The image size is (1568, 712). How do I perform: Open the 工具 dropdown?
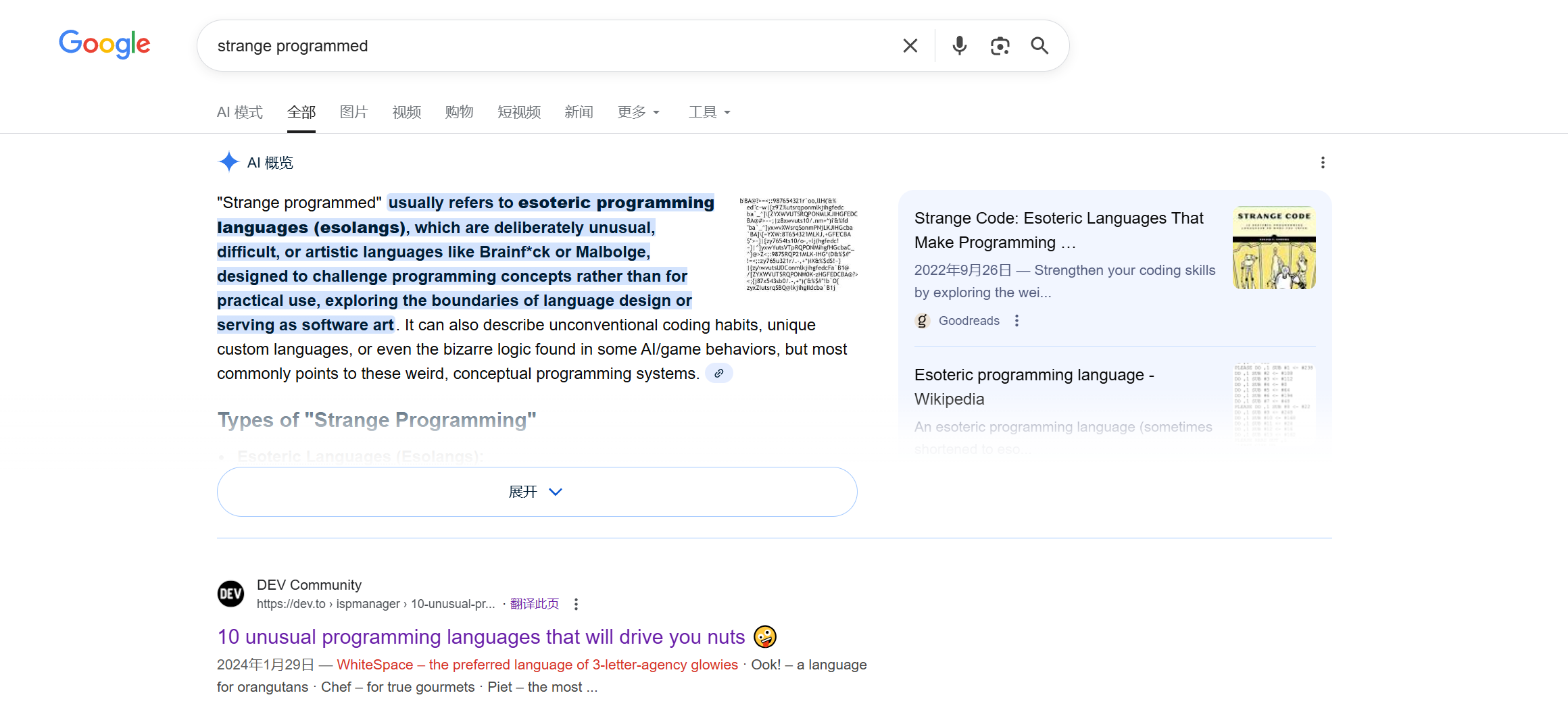[x=709, y=112]
